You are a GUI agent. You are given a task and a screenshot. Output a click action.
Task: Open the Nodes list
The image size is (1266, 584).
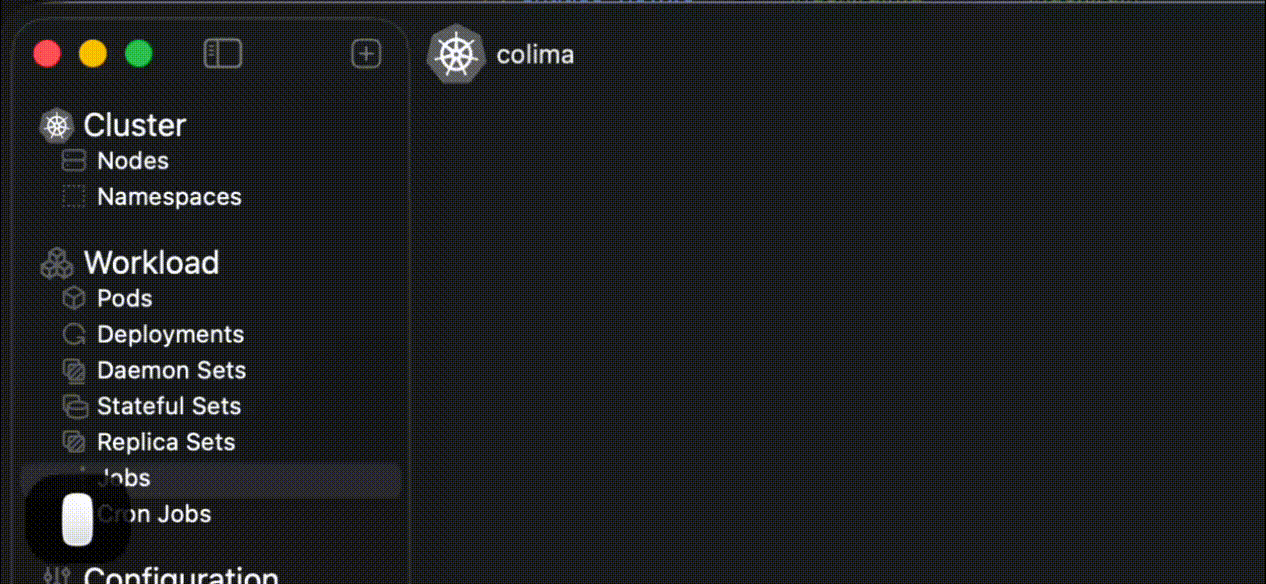click(132, 161)
